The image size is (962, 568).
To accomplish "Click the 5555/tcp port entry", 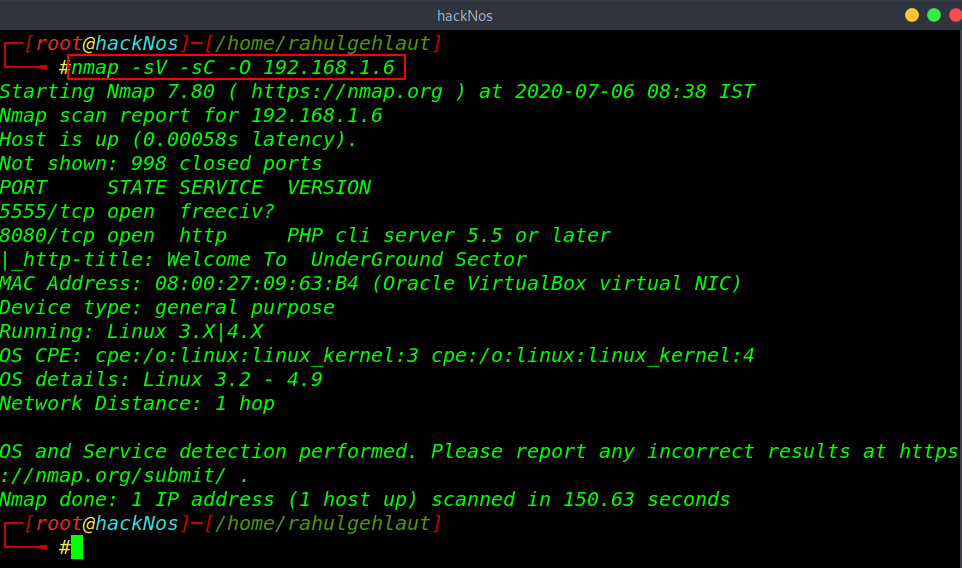I will [x=47, y=212].
